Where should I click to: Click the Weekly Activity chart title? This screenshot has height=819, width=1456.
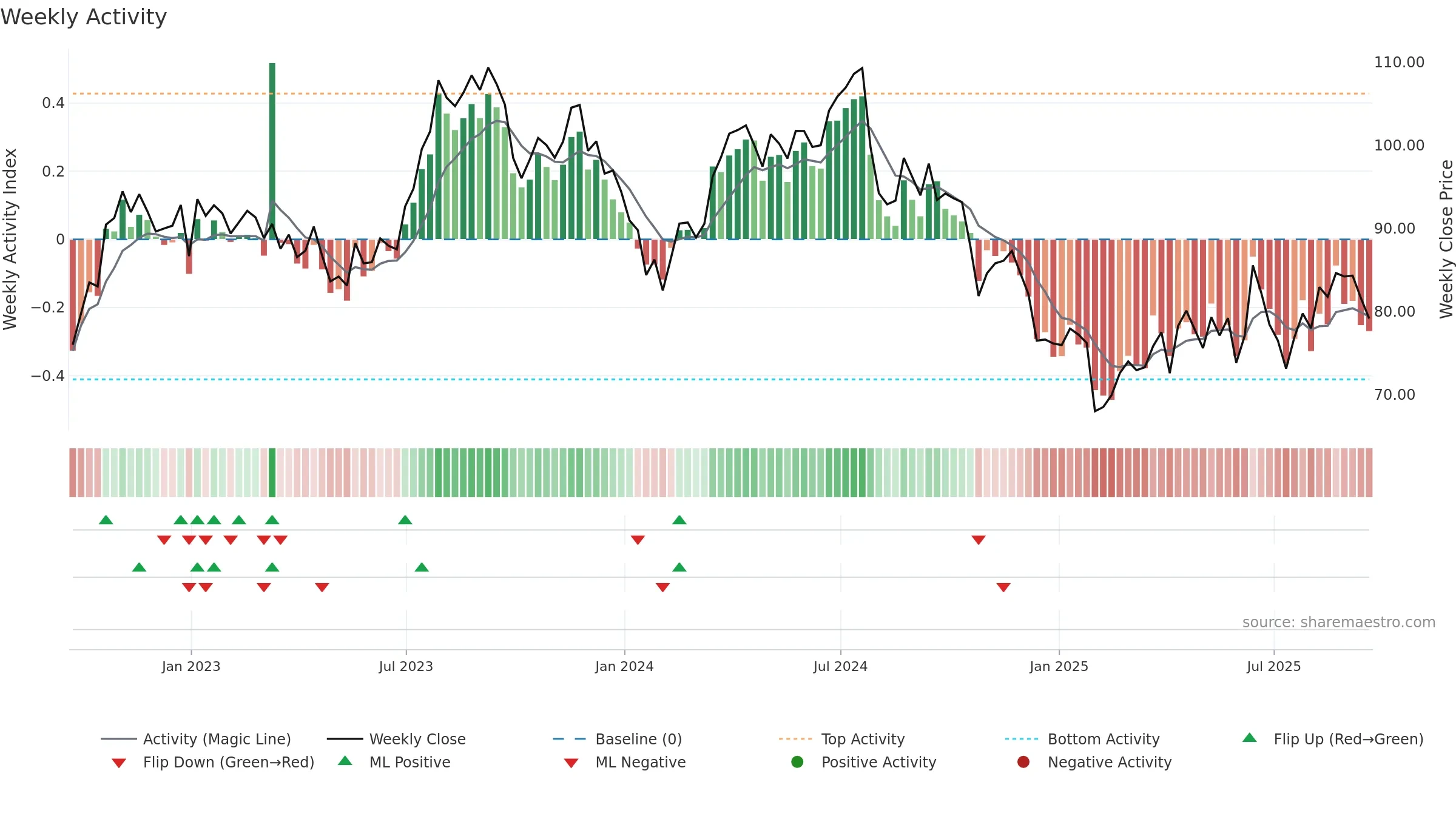pyautogui.click(x=84, y=17)
